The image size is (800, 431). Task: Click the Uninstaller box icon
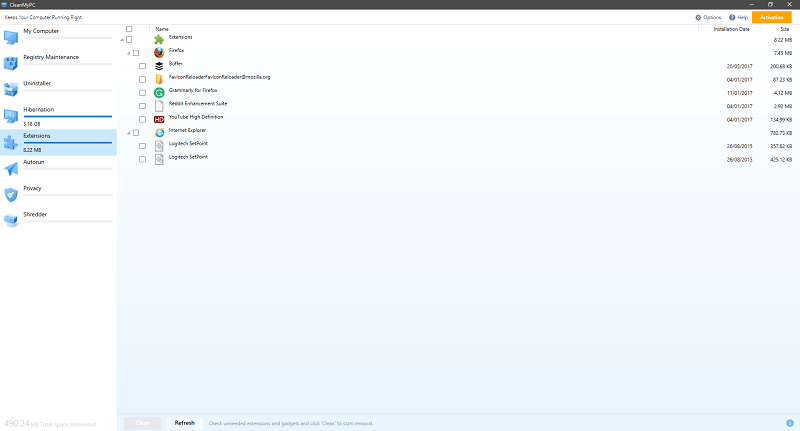coord(11,89)
